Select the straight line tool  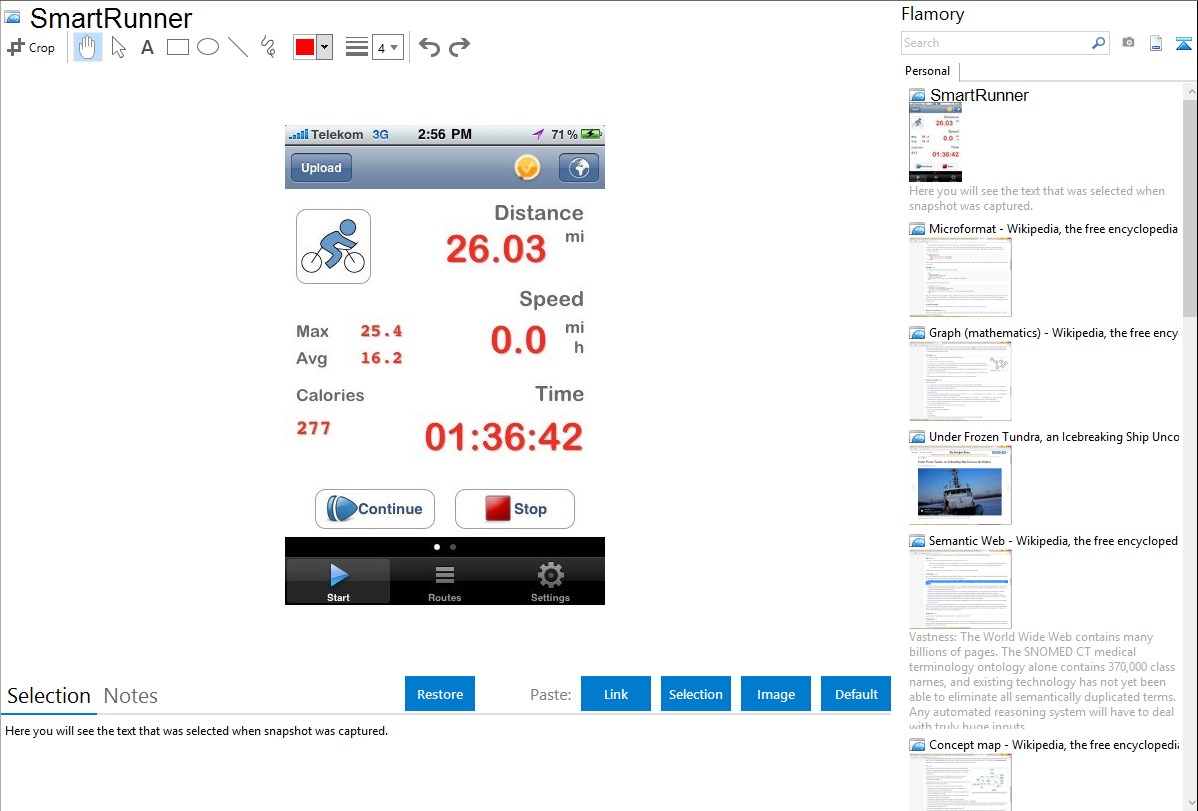238,47
